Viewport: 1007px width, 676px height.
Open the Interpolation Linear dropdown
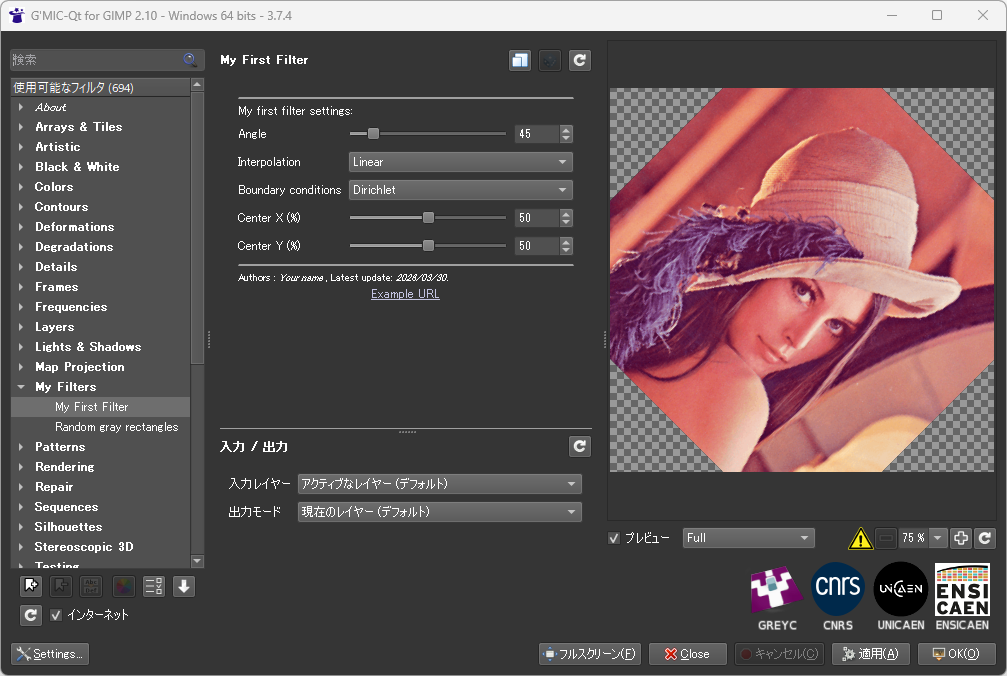pyautogui.click(x=460, y=162)
